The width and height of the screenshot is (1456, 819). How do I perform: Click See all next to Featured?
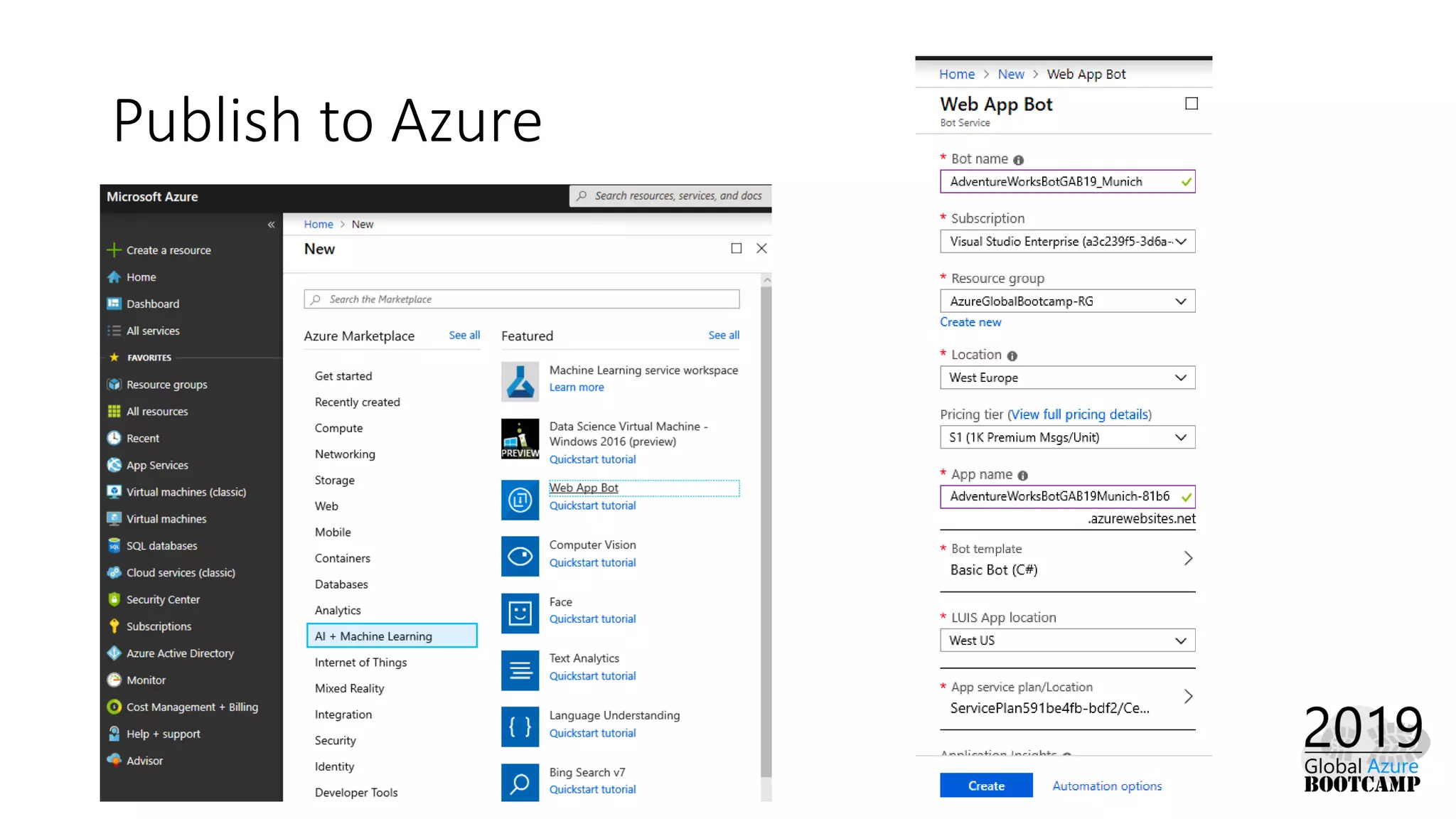(724, 335)
